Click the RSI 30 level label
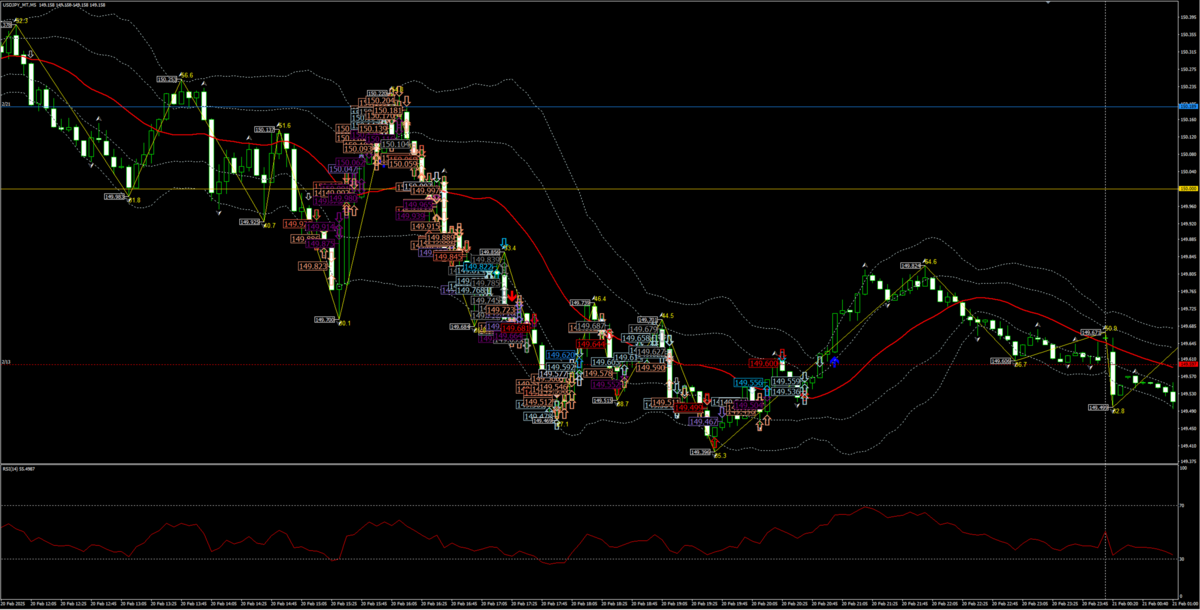This screenshot has height=610, width=1200. coord(1184,558)
